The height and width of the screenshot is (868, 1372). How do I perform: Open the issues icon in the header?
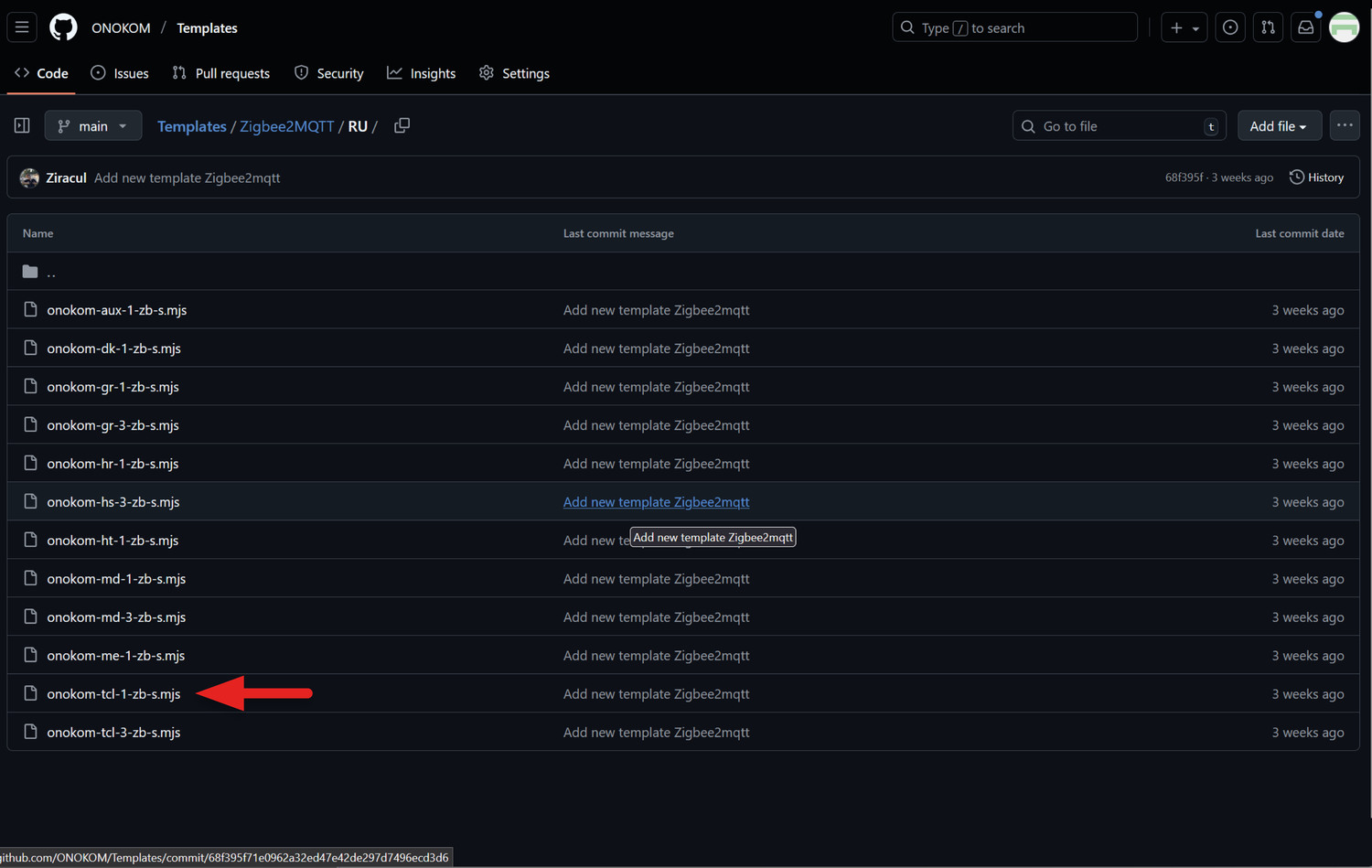1230,27
